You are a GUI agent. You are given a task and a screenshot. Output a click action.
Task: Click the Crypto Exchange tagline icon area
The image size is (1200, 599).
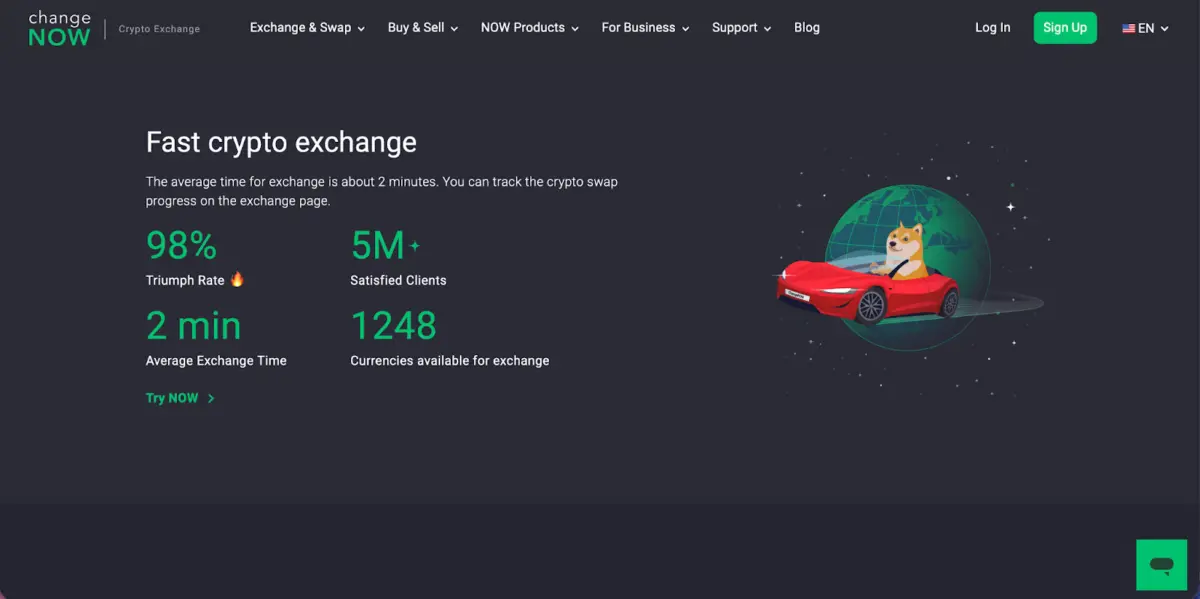[158, 28]
